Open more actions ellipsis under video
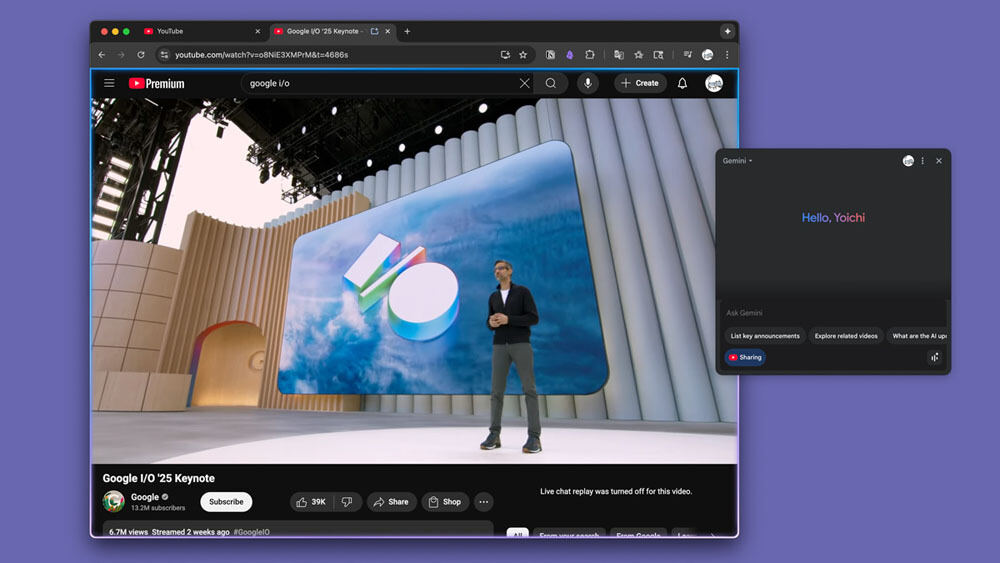The height and width of the screenshot is (563, 1000). 483,502
